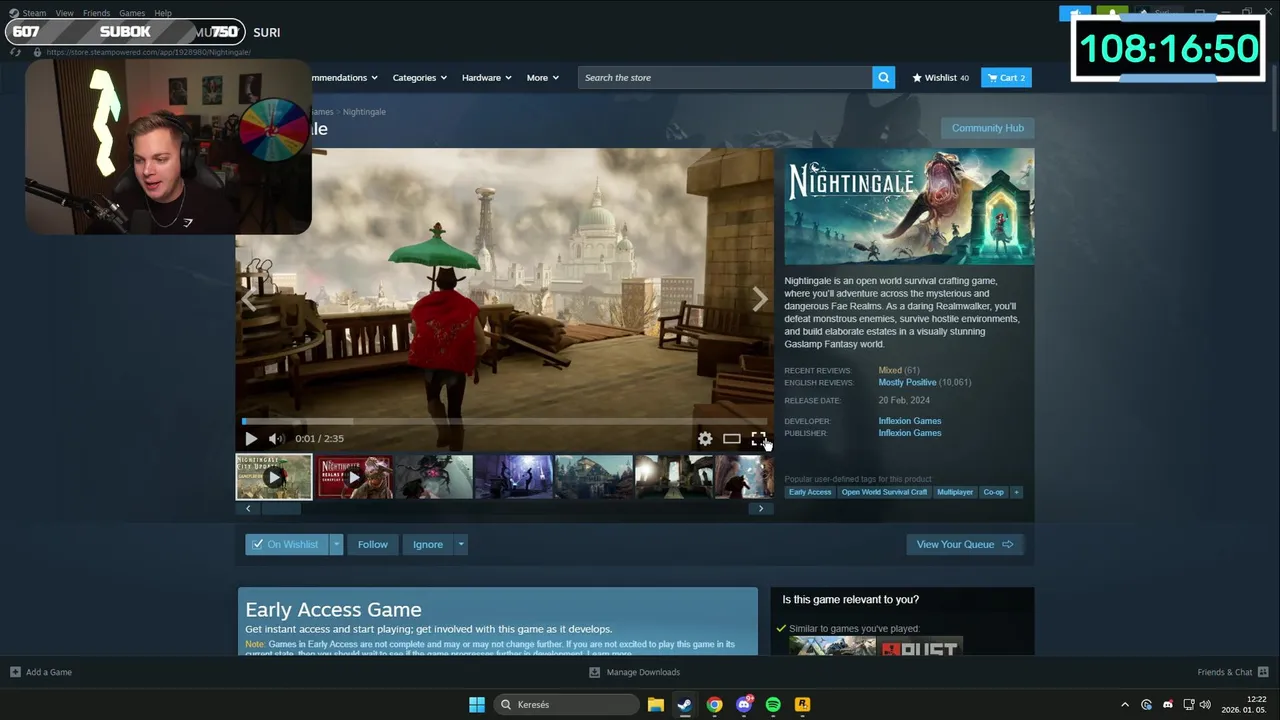Open the video settings gear
The width and height of the screenshot is (1280, 720).
pos(705,438)
